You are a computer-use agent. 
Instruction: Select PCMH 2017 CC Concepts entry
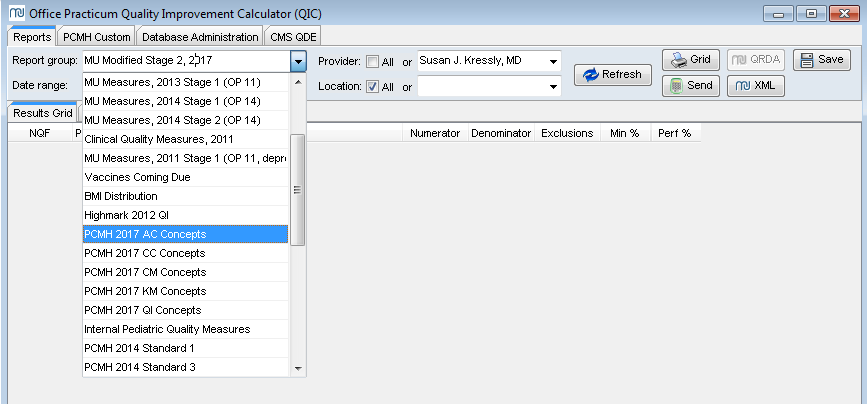click(x=186, y=253)
